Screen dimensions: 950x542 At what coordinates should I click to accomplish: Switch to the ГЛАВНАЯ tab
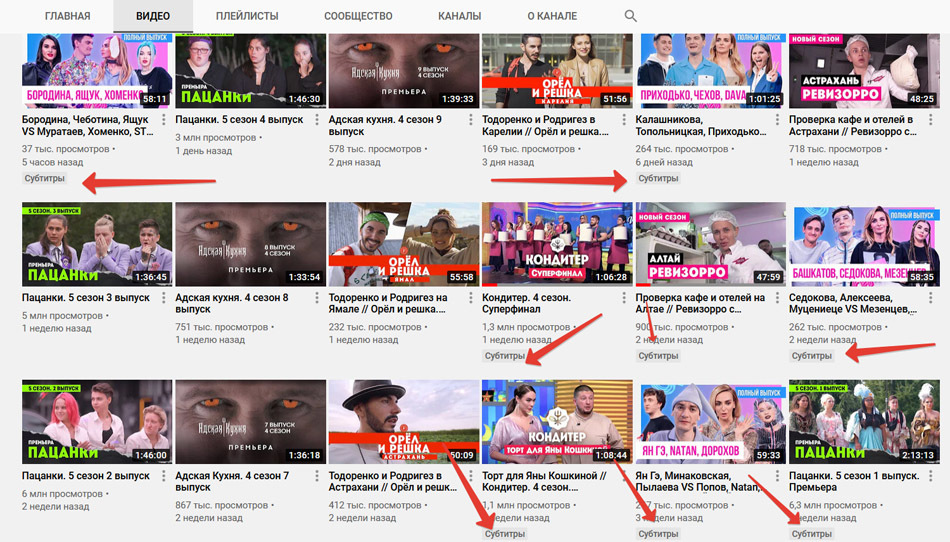[67, 16]
